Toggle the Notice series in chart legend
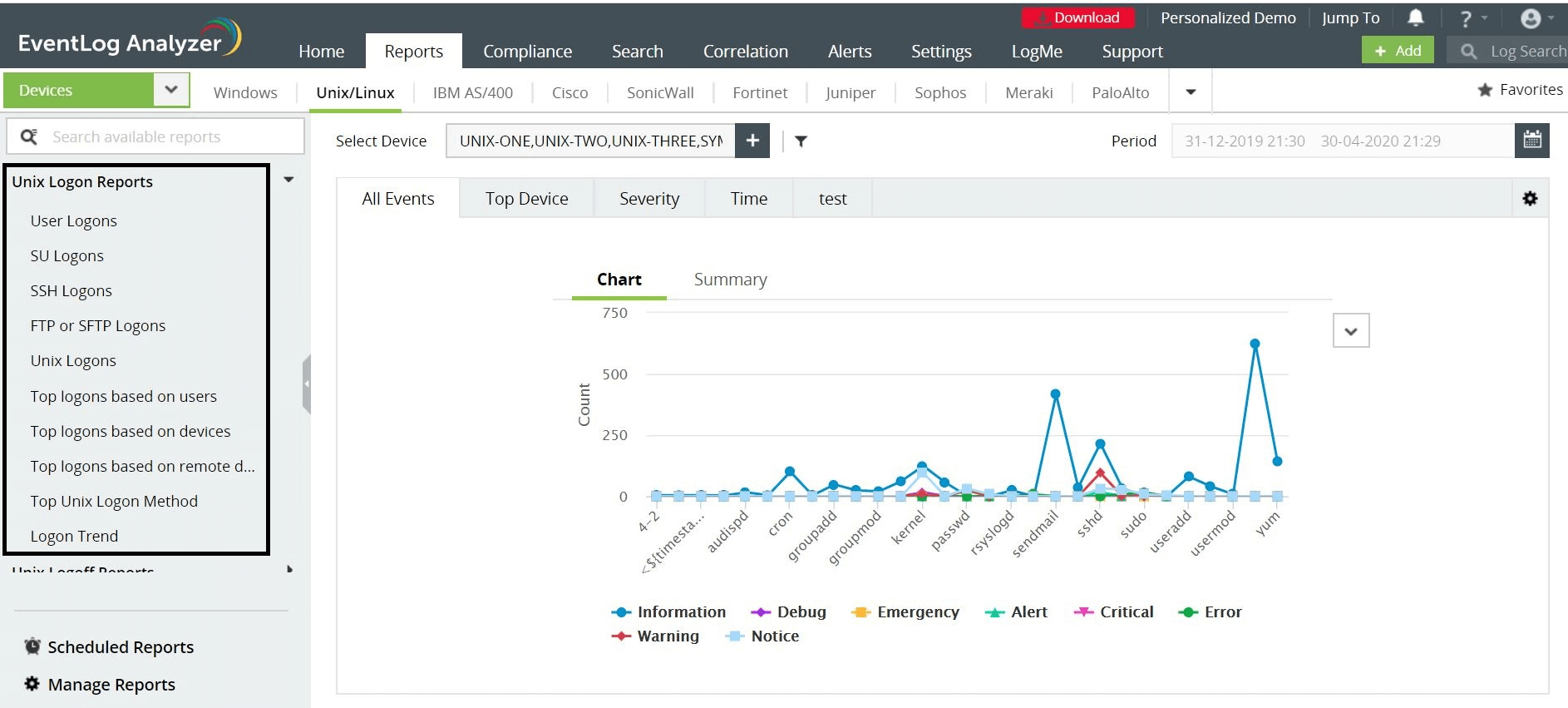This screenshot has width=1568, height=708. click(x=774, y=636)
